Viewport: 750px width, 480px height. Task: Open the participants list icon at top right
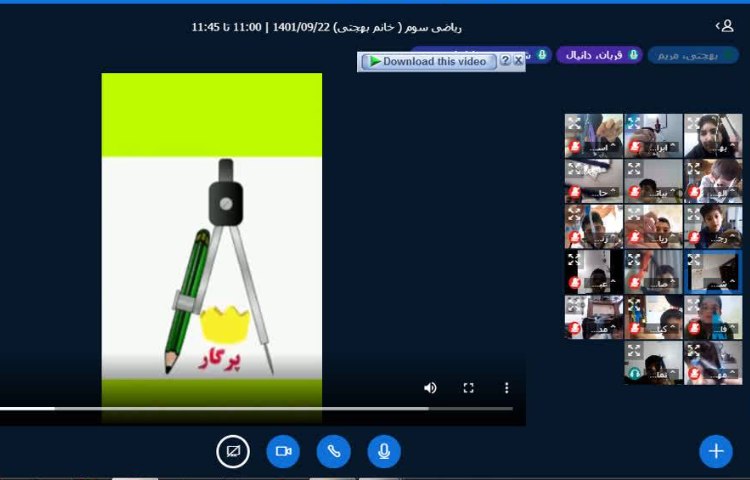click(725, 26)
